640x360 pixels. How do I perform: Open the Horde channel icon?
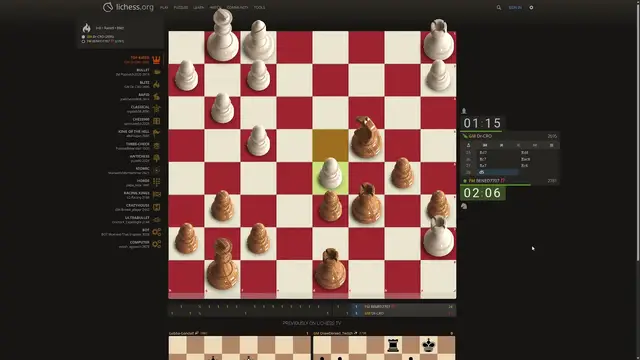(x=157, y=182)
